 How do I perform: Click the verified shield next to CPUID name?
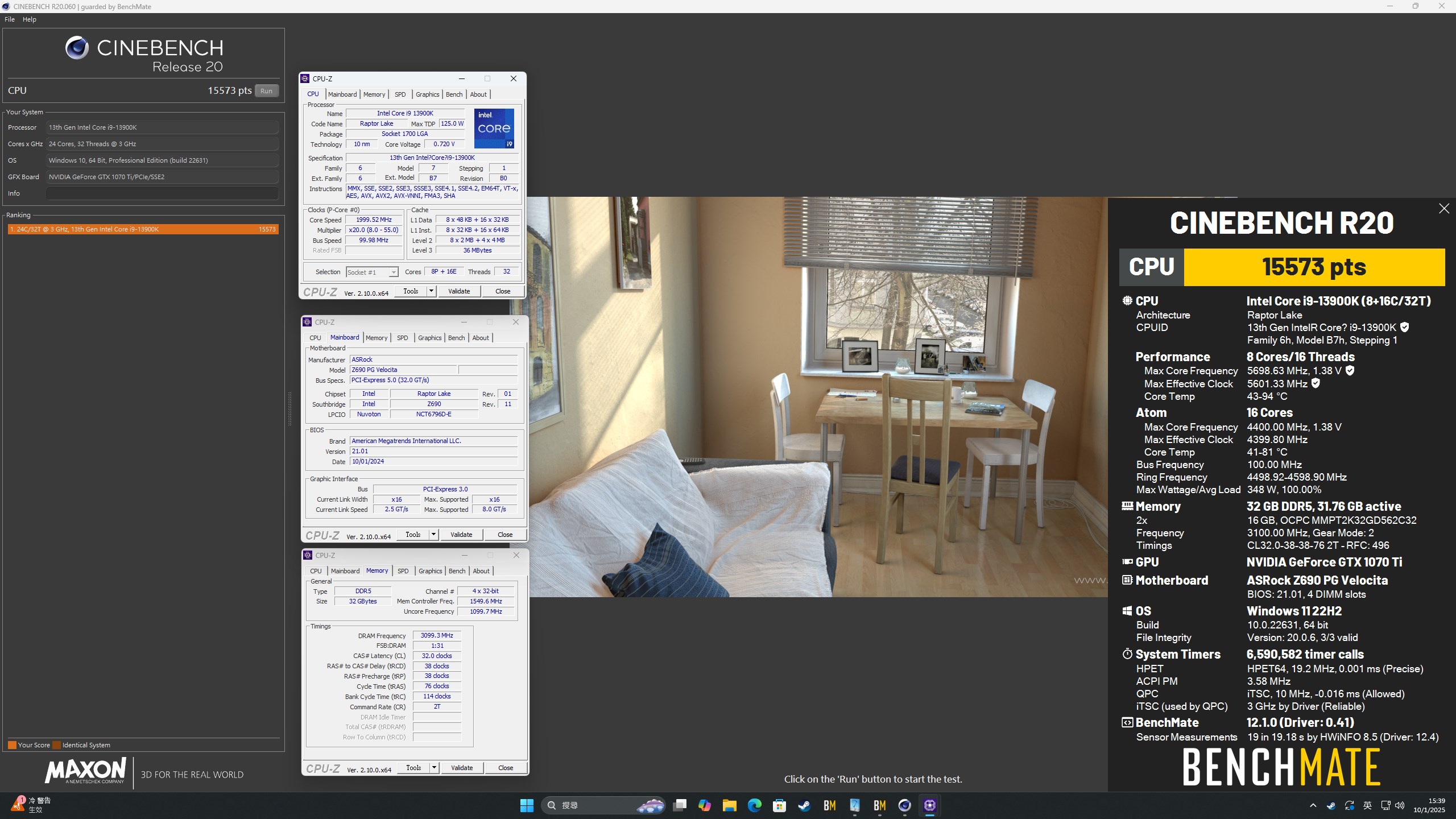(x=1405, y=327)
